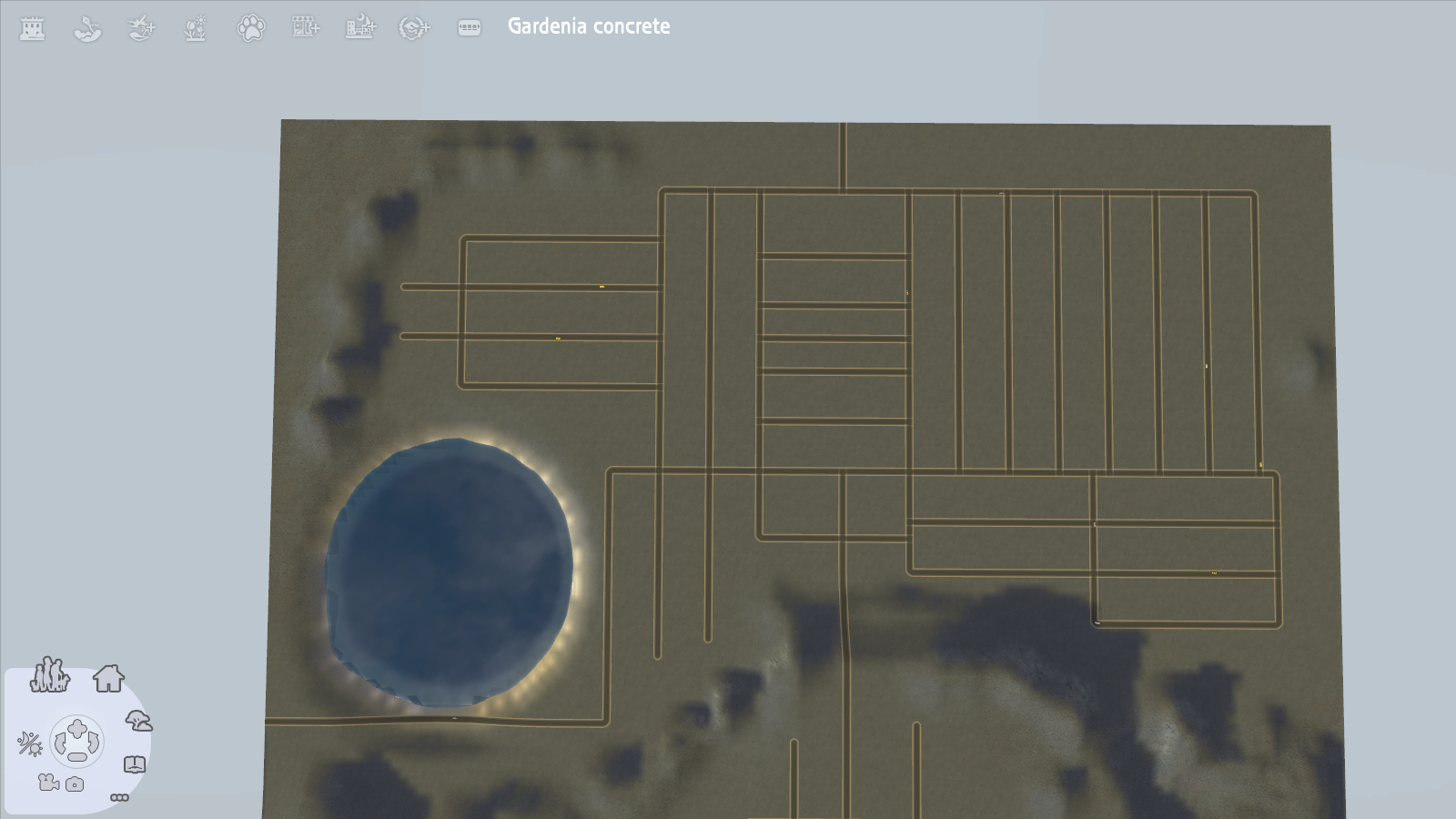Viewport: 1456px width, 819px height.
Task: Expand more options via the three dots
Action: (118, 799)
